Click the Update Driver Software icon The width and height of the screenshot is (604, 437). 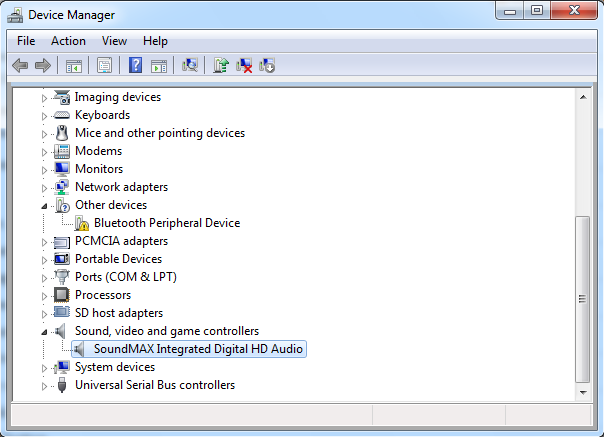221,65
